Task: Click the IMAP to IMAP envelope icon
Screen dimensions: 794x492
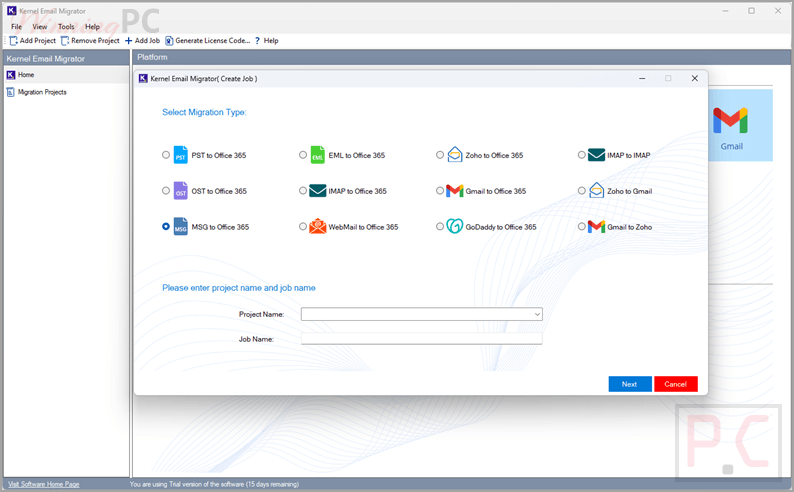Action: point(597,155)
